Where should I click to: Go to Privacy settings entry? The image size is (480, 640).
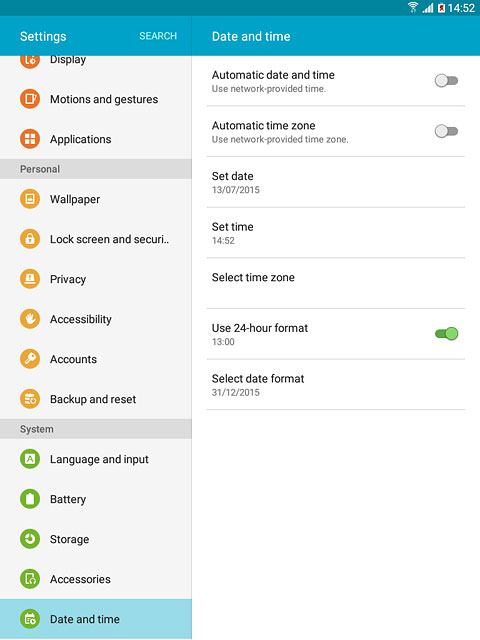point(96,279)
